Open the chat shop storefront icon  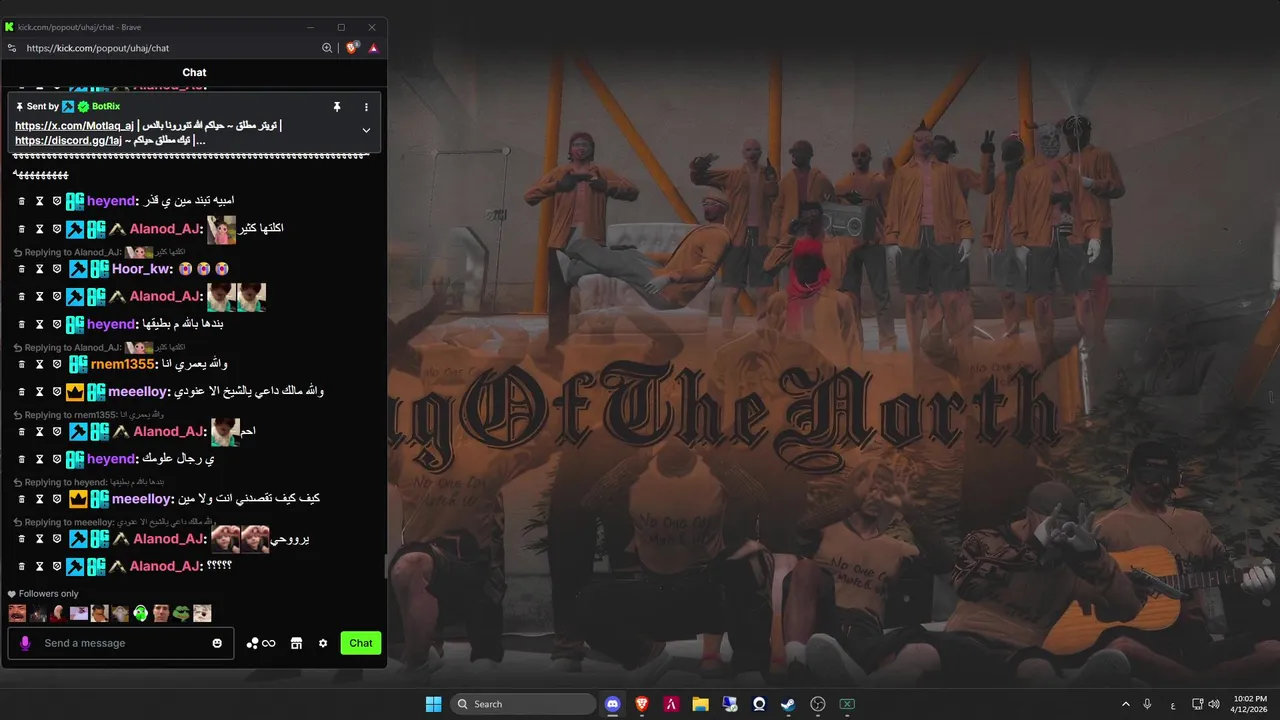(296, 643)
